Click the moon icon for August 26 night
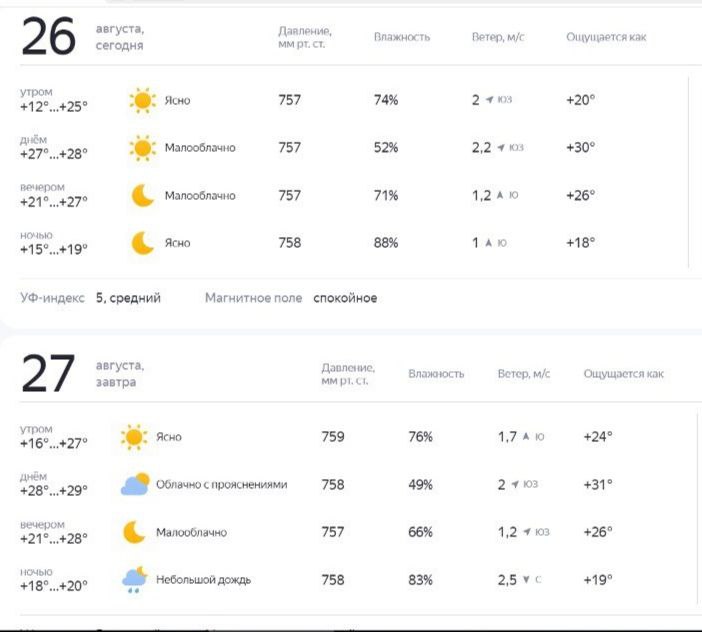 click(143, 243)
